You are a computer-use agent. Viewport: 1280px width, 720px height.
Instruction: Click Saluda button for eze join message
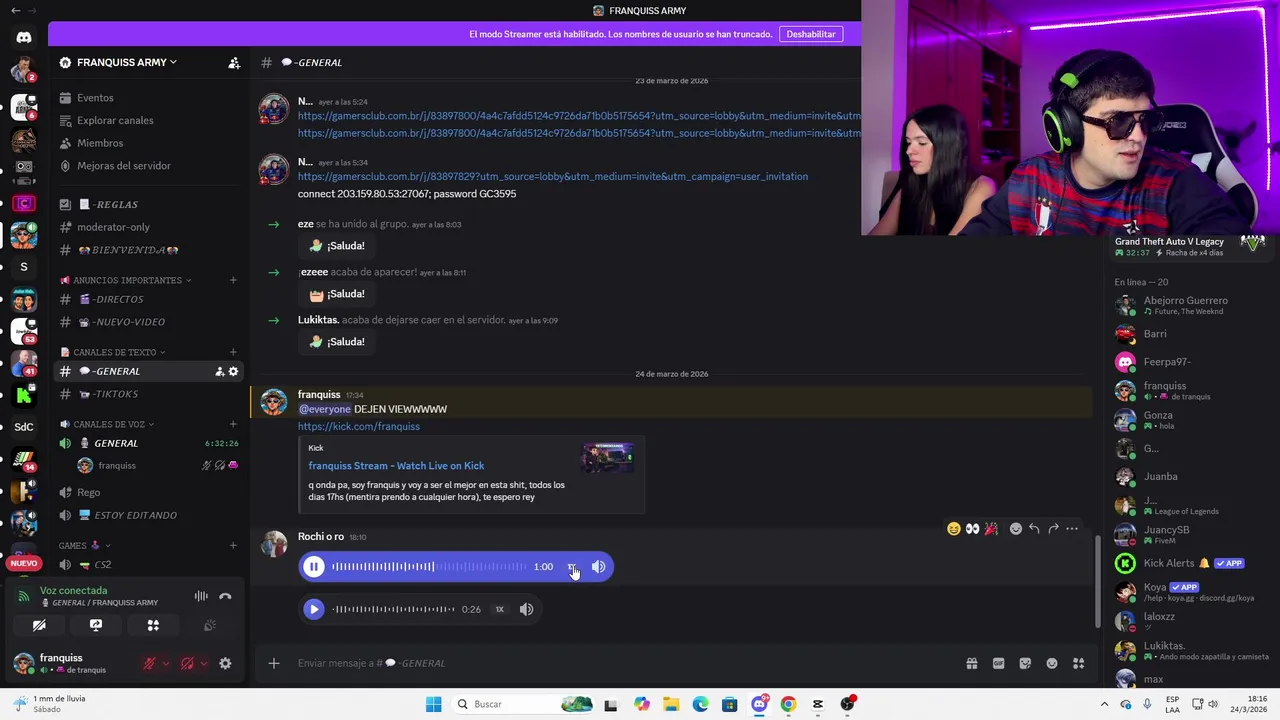pyautogui.click(x=336, y=246)
